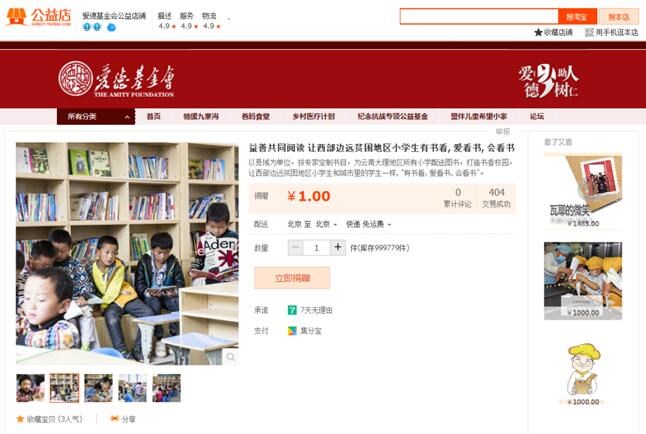Select the second bookshelf thumbnail image
Image resolution: width=646 pixels, height=434 pixels.
coord(64,388)
